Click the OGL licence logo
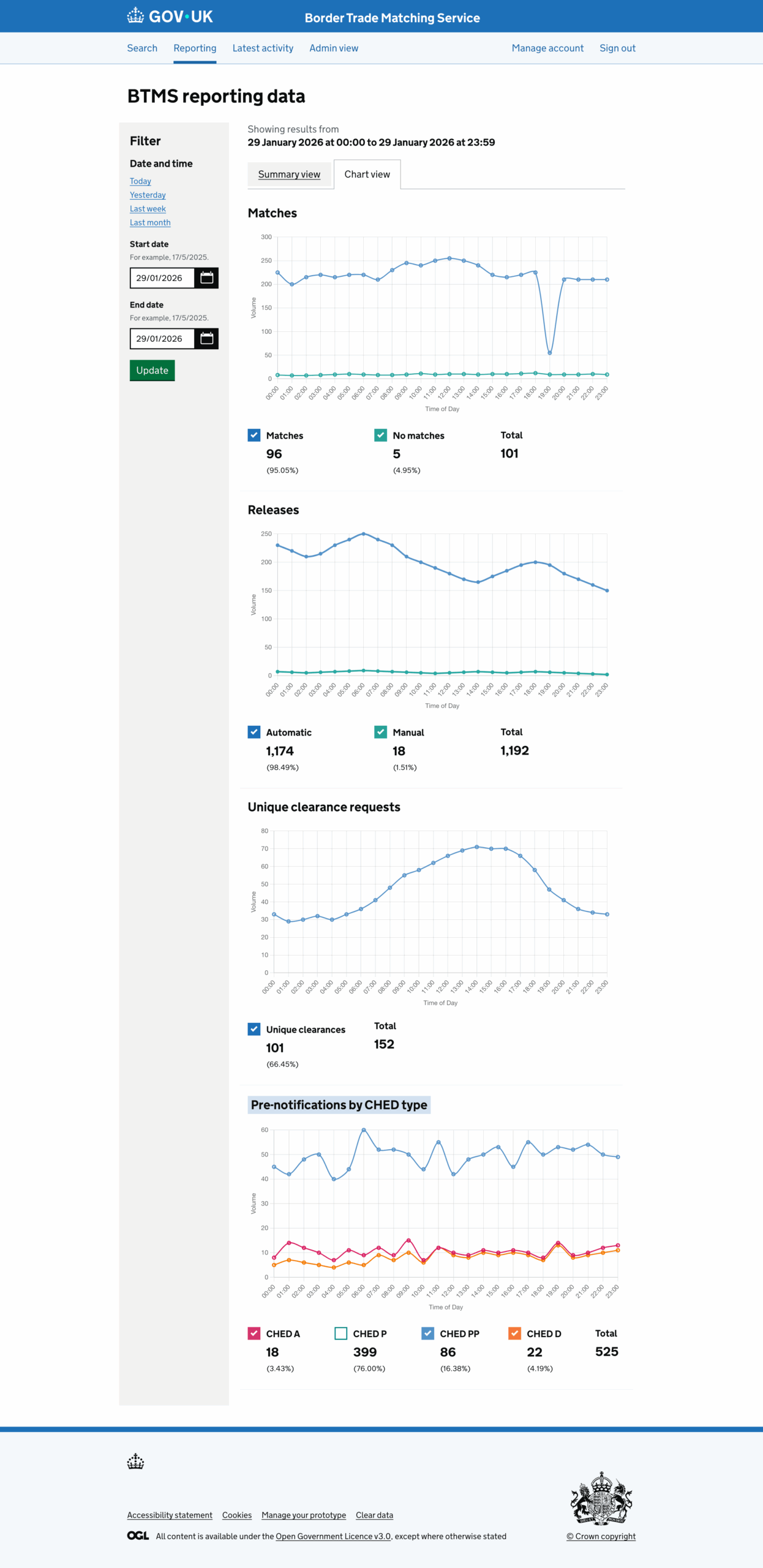 point(138,1536)
